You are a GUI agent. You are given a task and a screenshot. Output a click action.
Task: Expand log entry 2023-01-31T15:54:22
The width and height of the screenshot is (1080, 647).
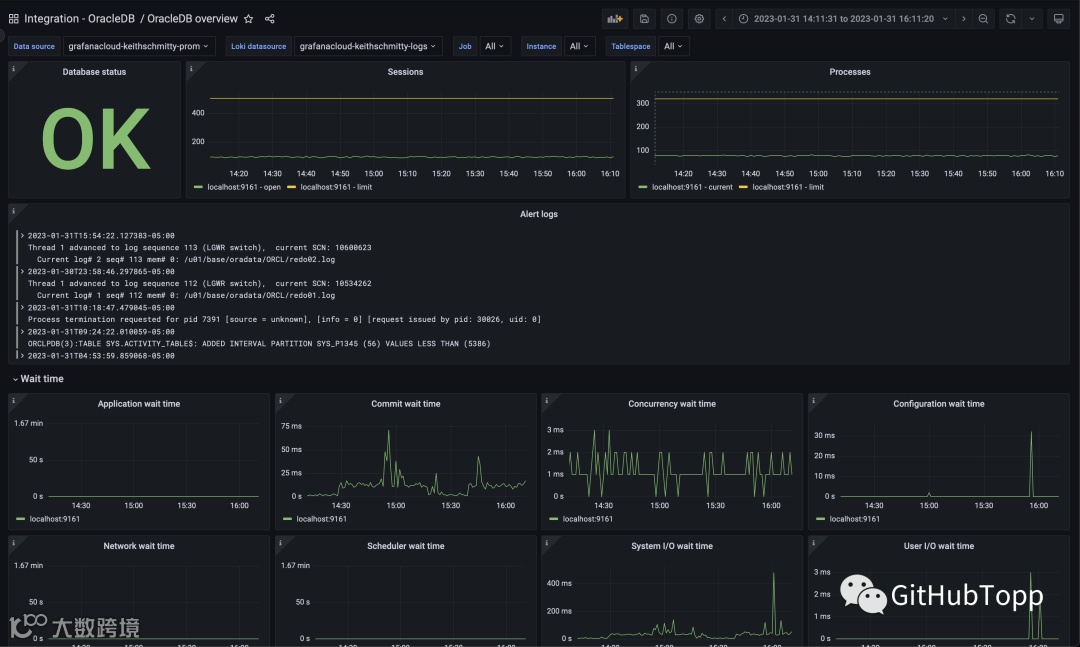(x=22, y=236)
